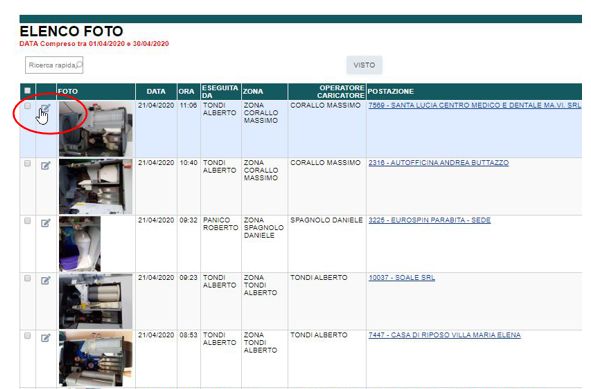The width and height of the screenshot is (591, 389).
Task: Open the photo thumbnail in the 11:06 row
Action: pyautogui.click(x=96, y=129)
